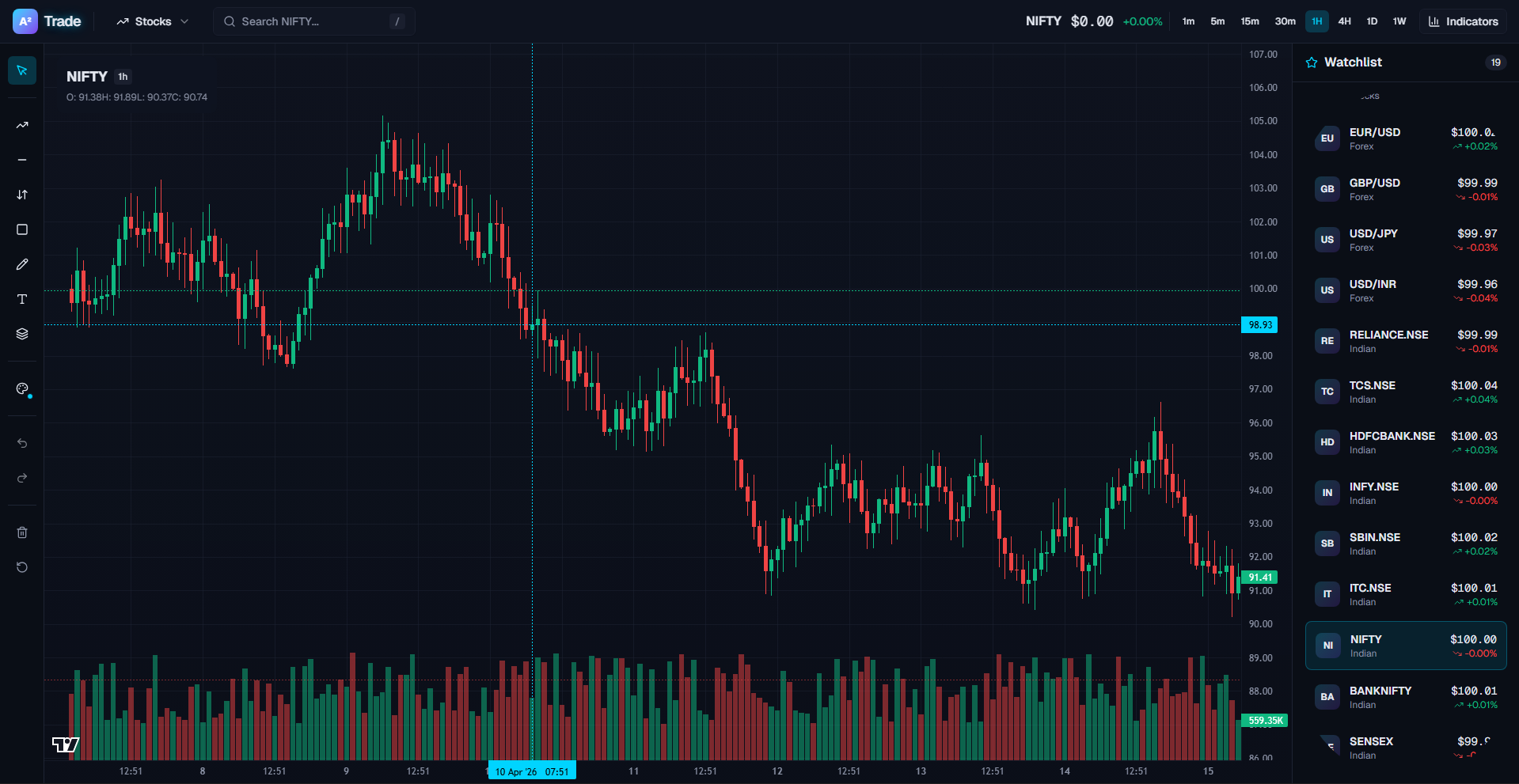Select the text annotation tool
1519x784 pixels.
[x=22, y=299]
